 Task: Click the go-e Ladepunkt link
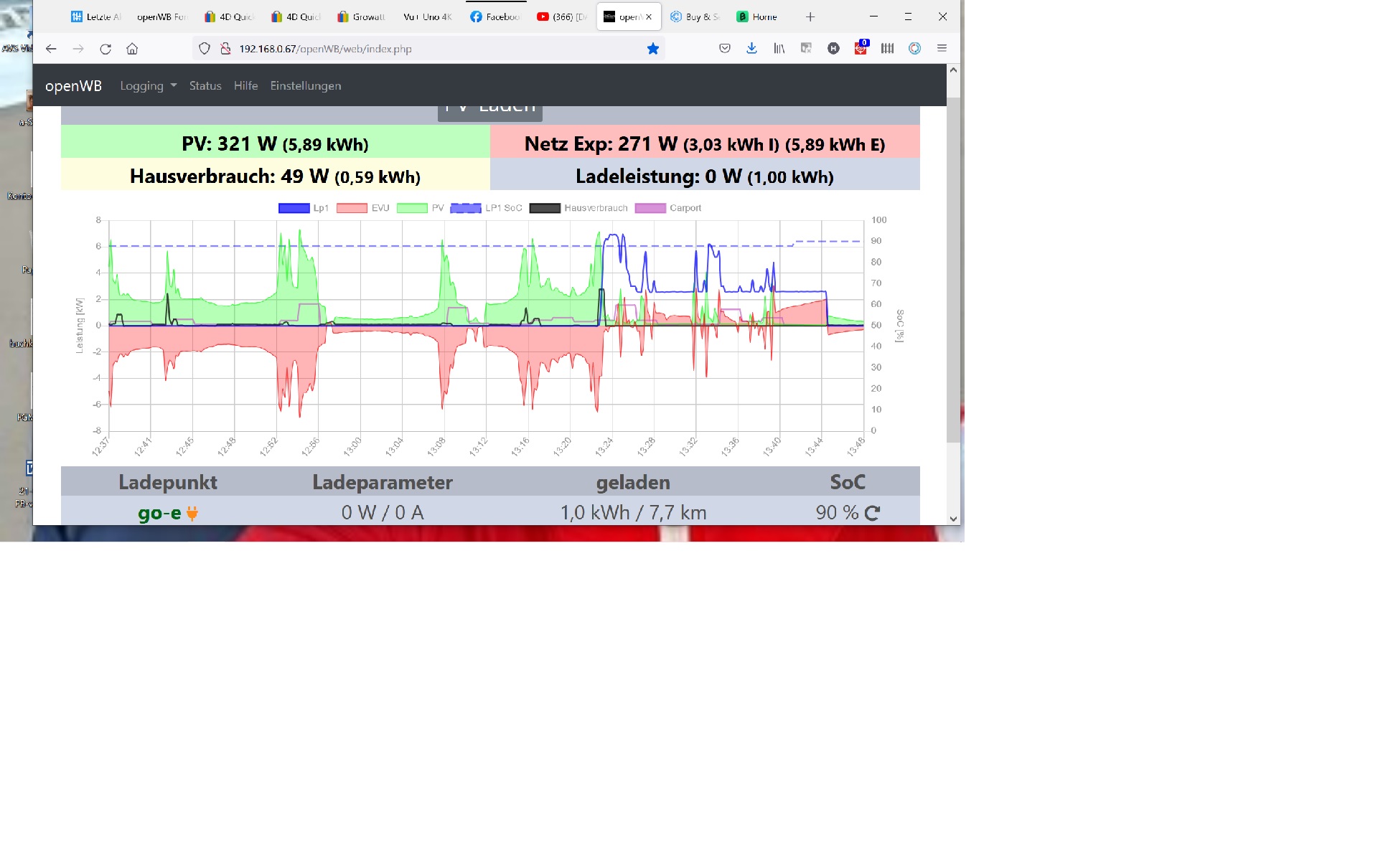click(159, 513)
